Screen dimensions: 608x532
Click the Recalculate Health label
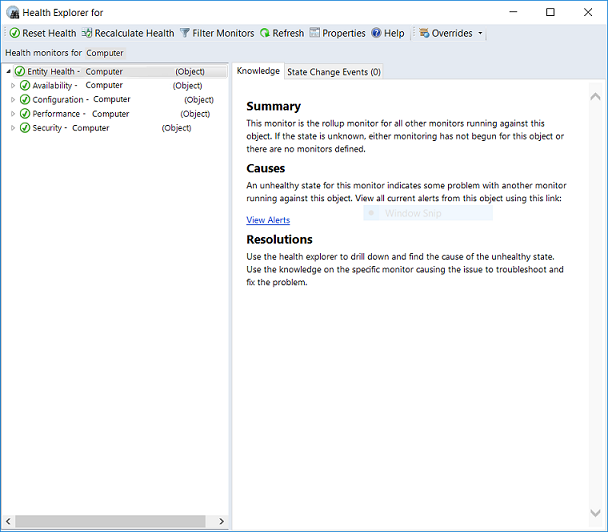(x=135, y=33)
